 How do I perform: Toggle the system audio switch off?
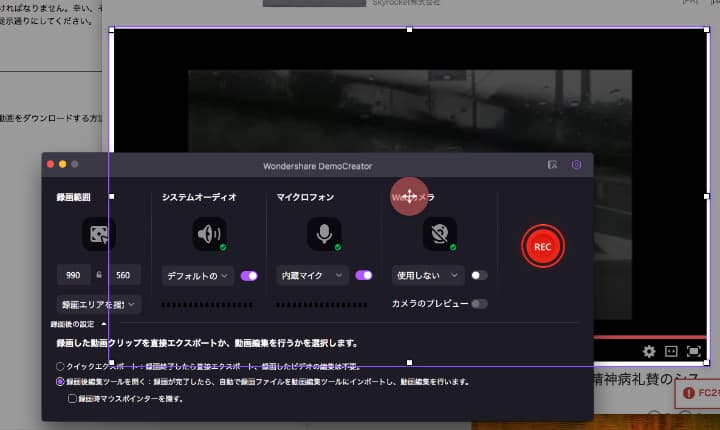click(x=249, y=275)
